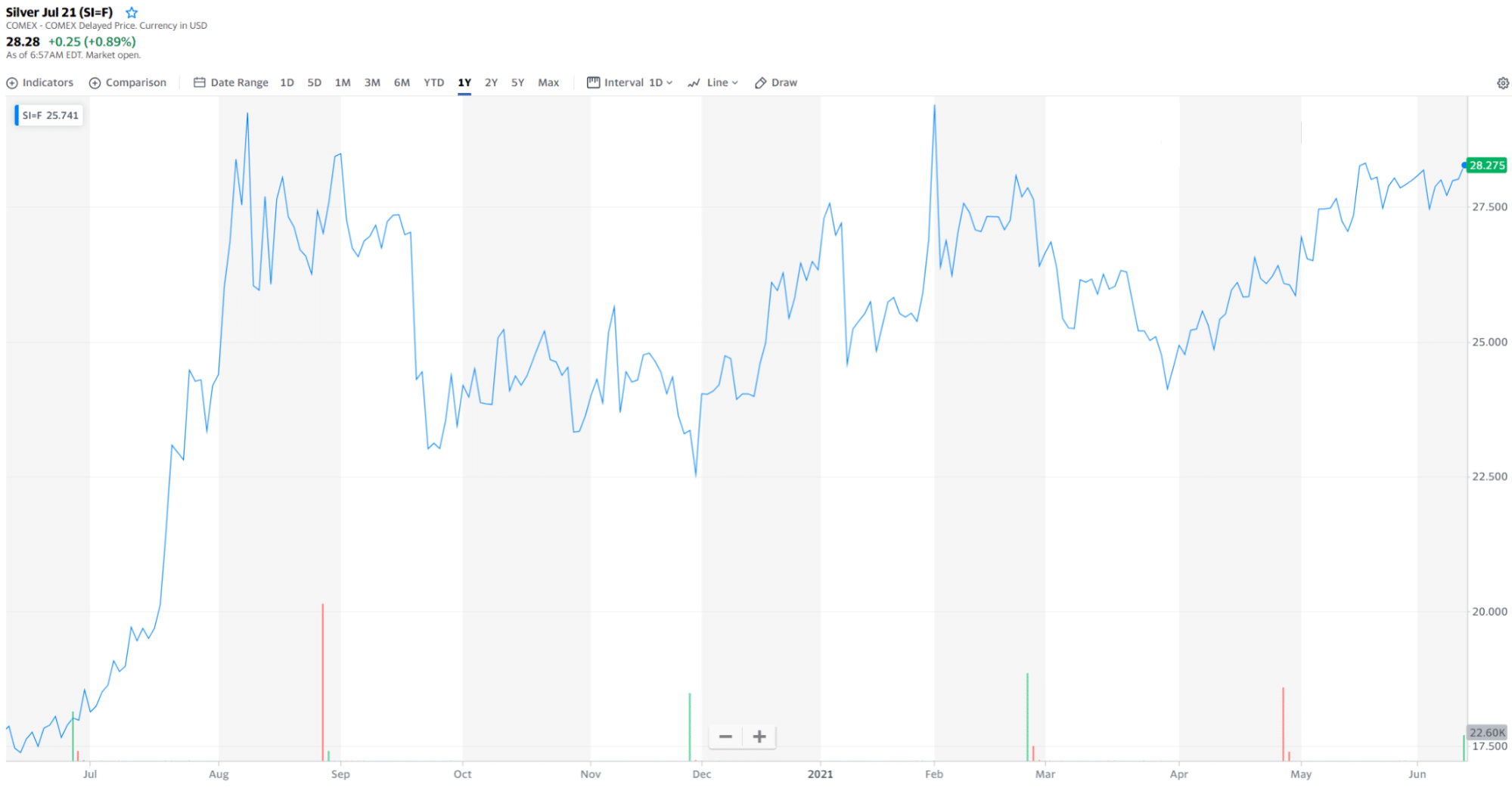Select the YTD date range
This screenshot has height=794, width=1512.
pyautogui.click(x=433, y=82)
